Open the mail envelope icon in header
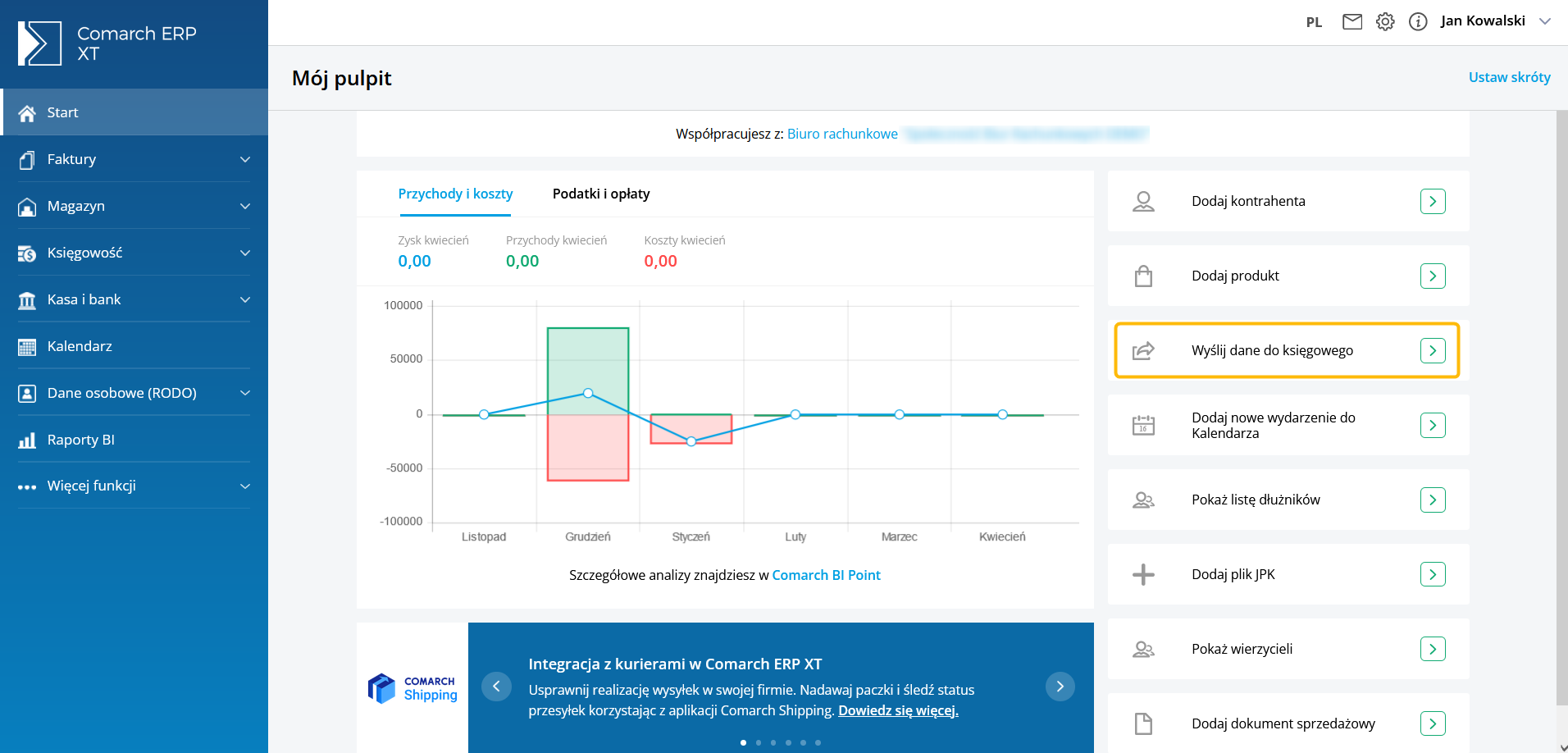This screenshot has width=1568, height=753. point(1352,22)
